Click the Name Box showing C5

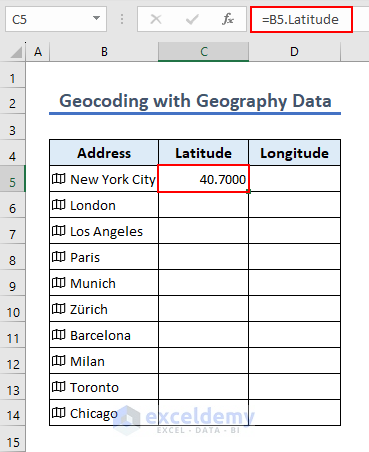56,19
